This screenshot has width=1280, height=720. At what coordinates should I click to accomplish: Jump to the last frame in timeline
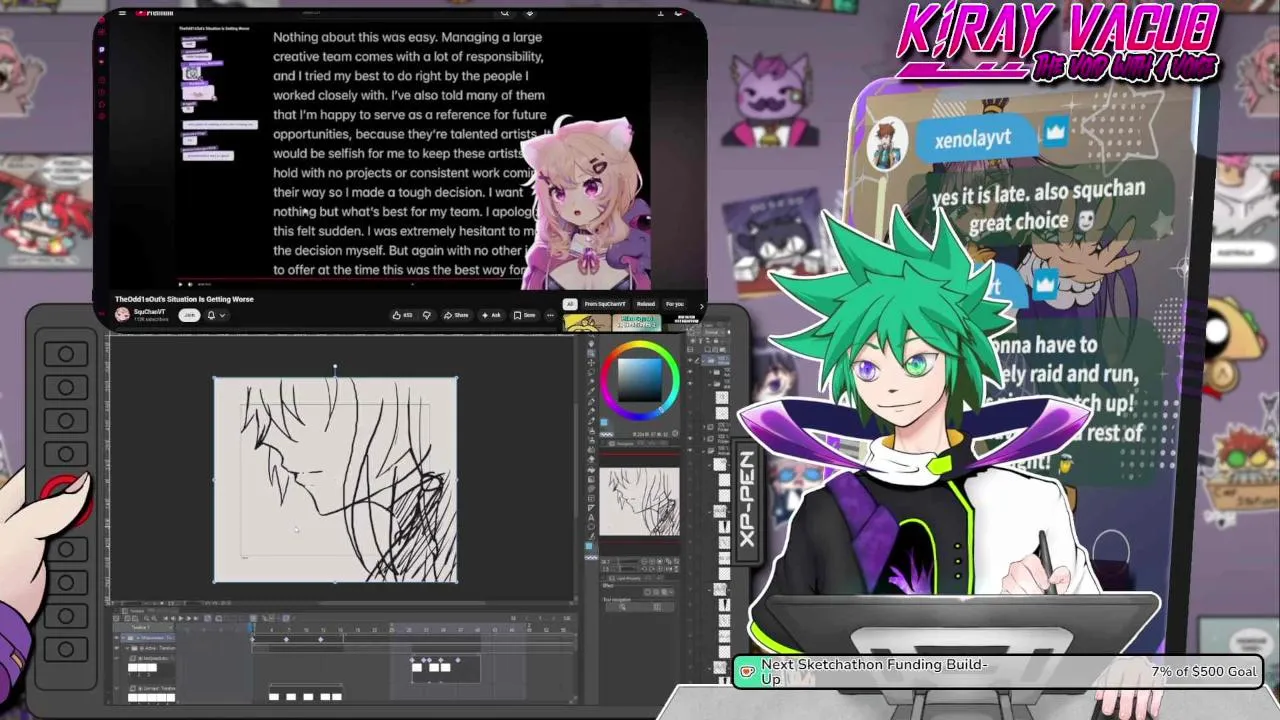(196, 618)
